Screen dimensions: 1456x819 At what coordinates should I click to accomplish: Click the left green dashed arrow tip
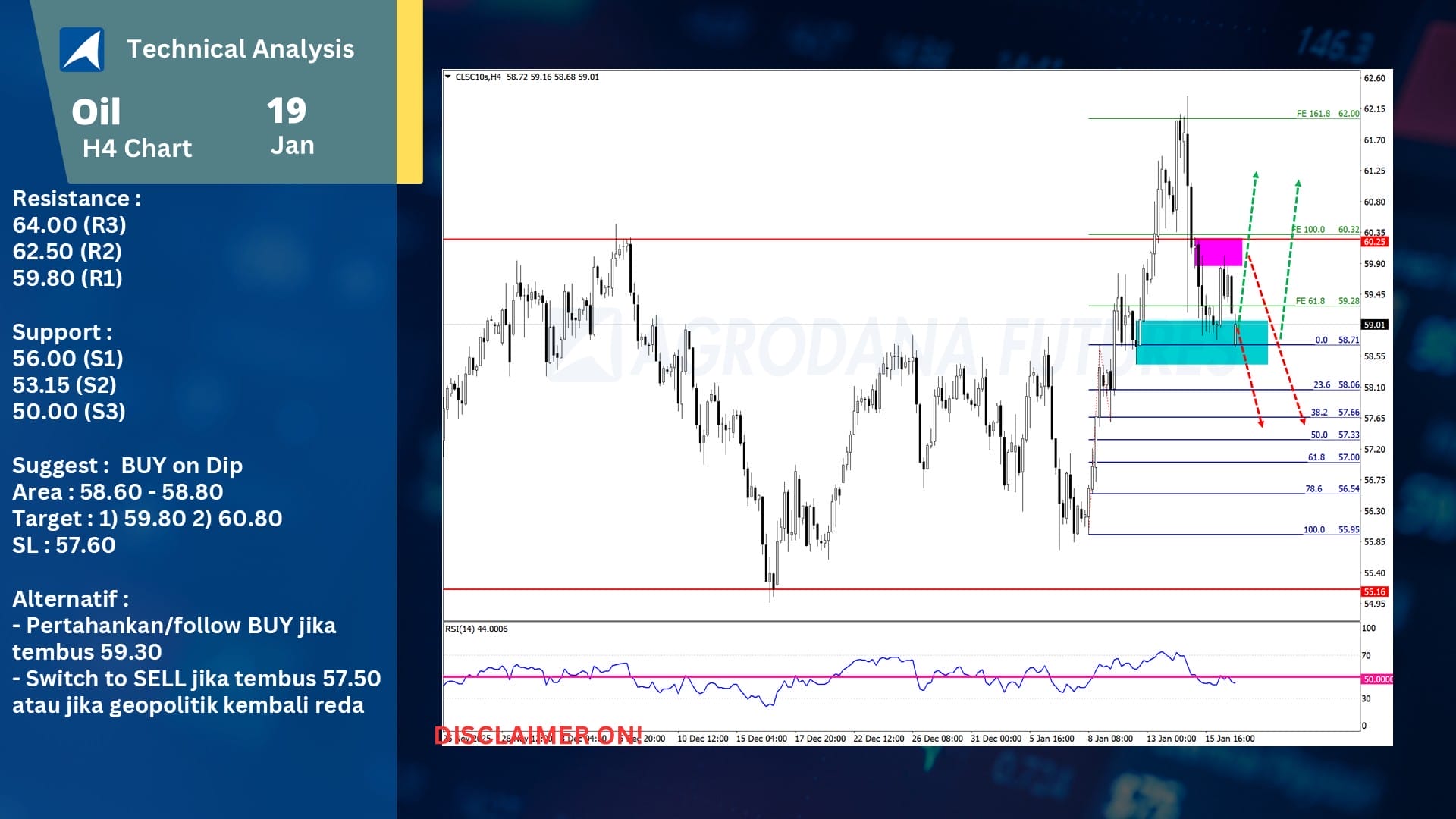(x=1256, y=175)
